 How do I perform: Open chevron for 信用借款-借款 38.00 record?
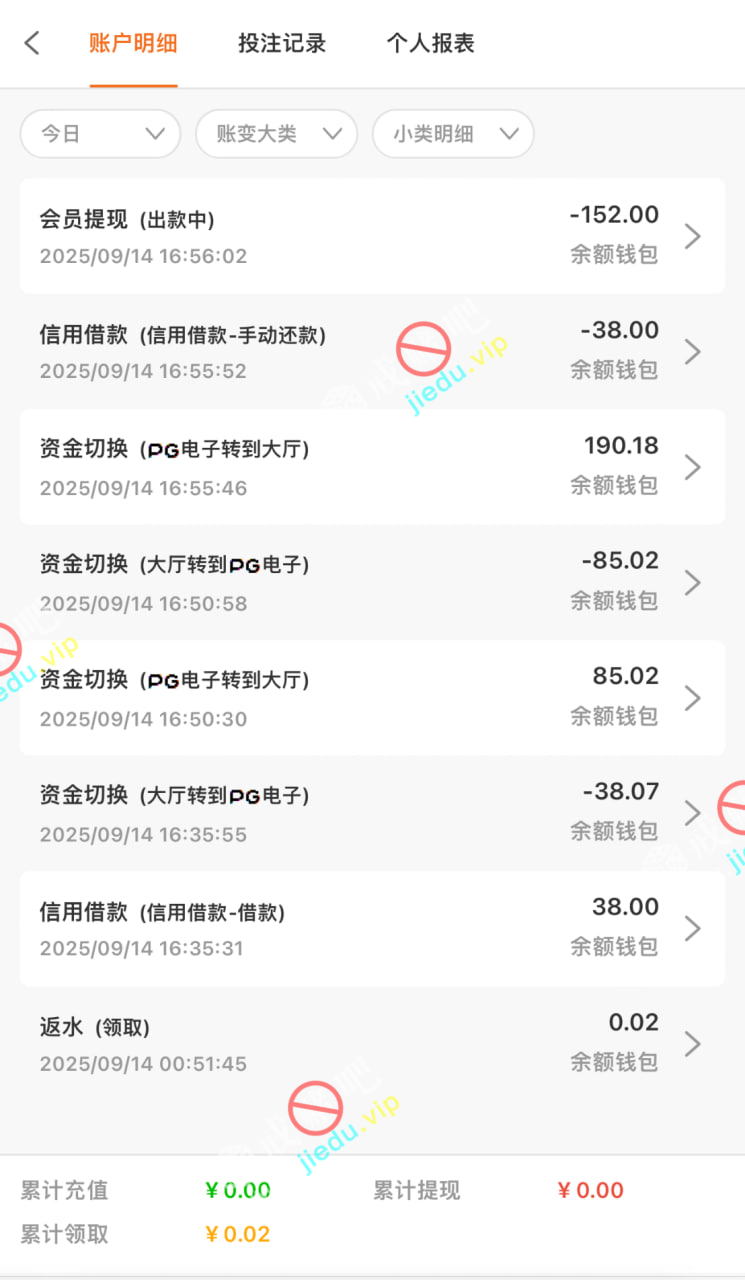pyautogui.click(x=692, y=929)
